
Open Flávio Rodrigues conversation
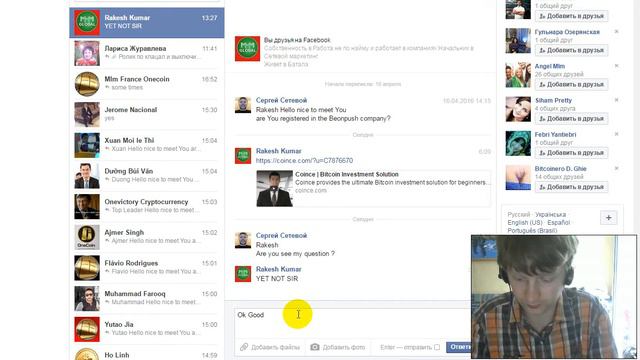(x=147, y=267)
